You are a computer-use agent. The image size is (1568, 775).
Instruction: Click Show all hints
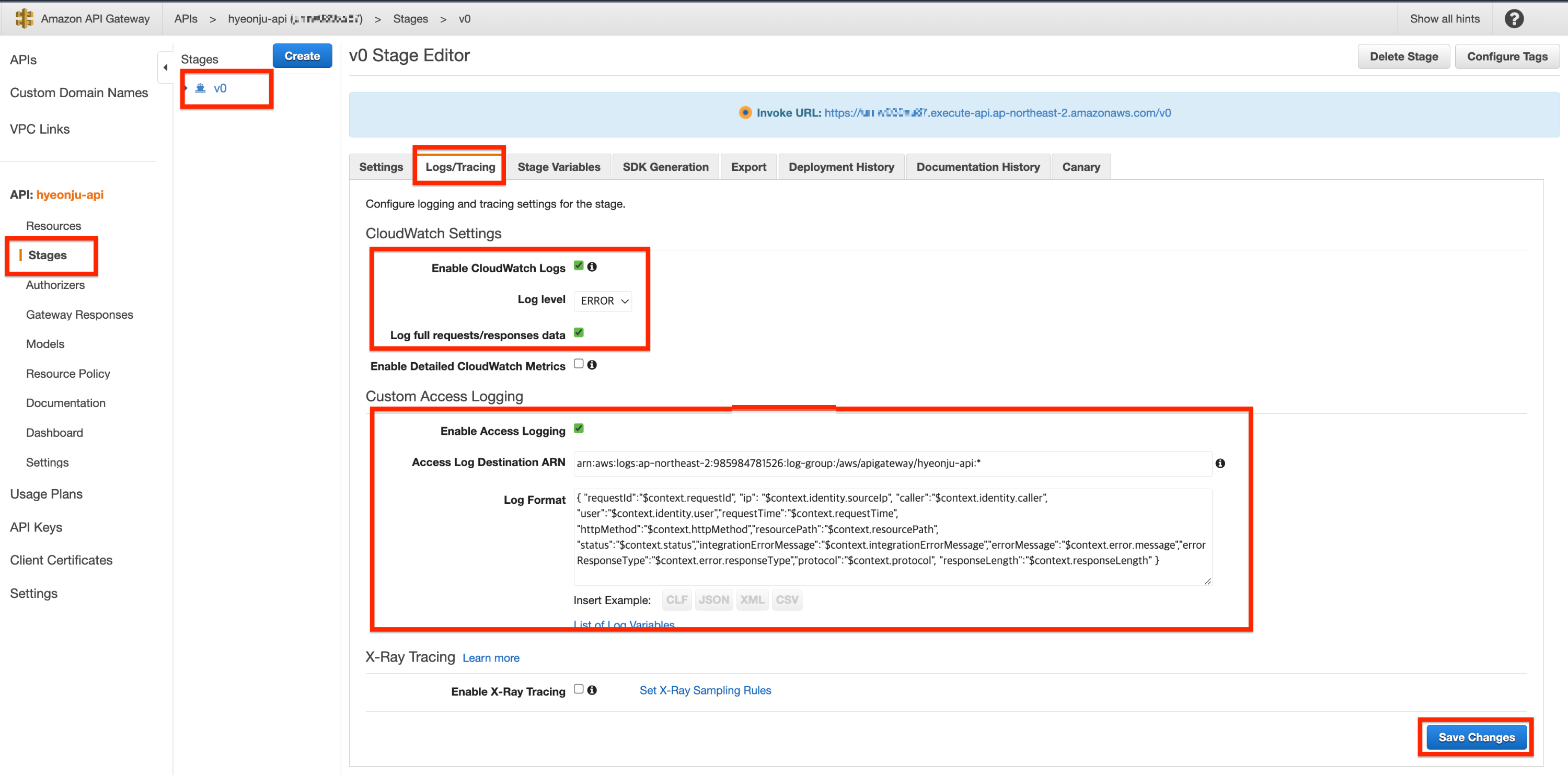pyautogui.click(x=1445, y=19)
